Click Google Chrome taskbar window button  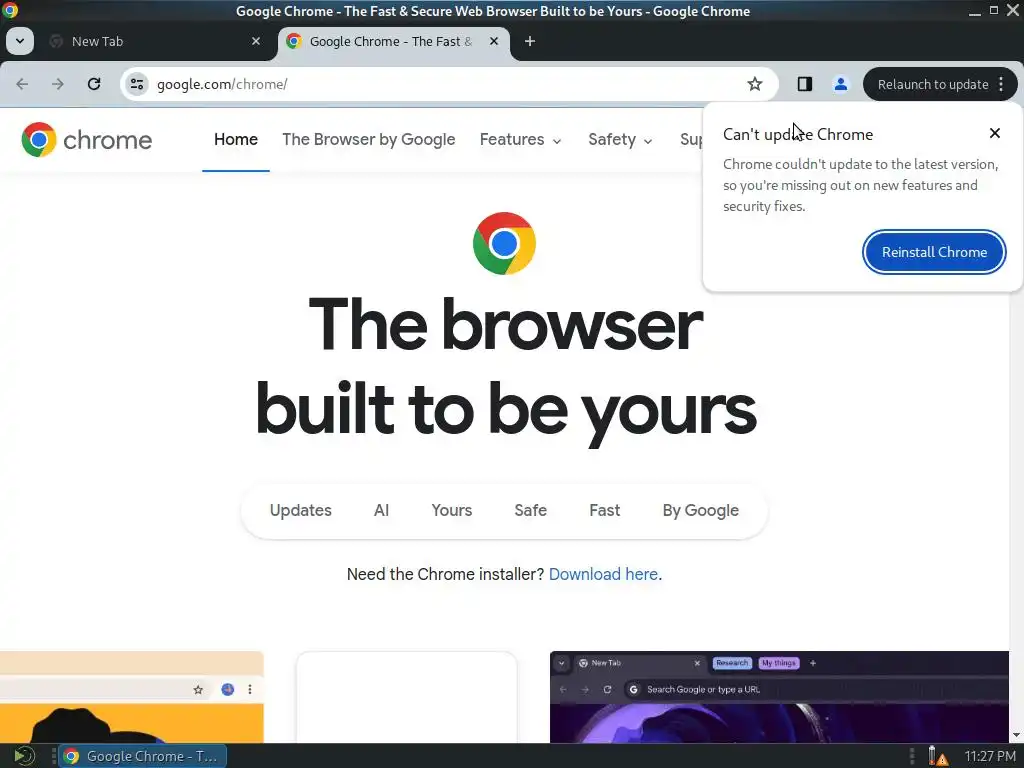click(x=143, y=756)
